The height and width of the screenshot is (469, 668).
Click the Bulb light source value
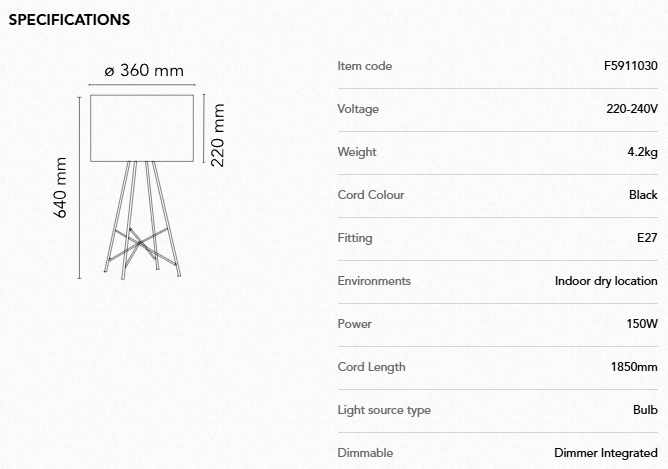(x=645, y=410)
